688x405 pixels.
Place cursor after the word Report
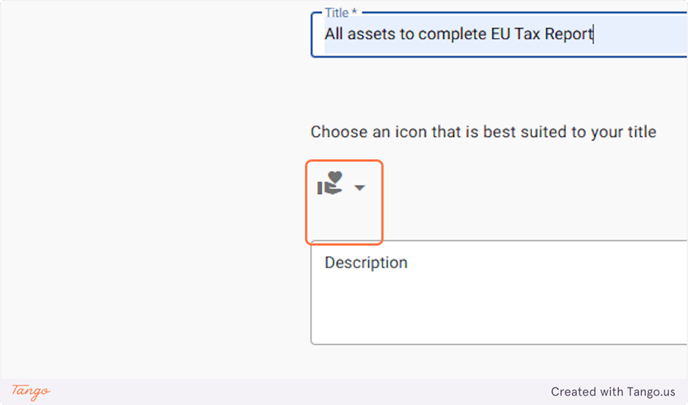point(594,34)
